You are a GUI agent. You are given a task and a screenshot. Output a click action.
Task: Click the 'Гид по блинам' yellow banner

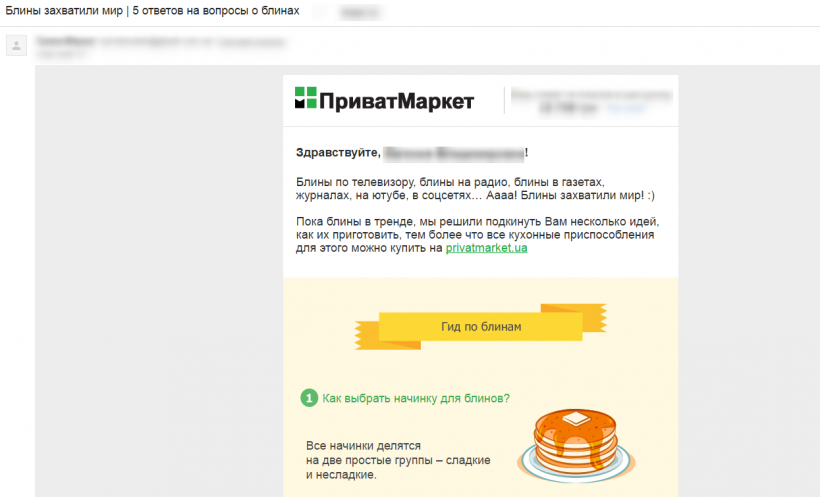click(481, 326)
